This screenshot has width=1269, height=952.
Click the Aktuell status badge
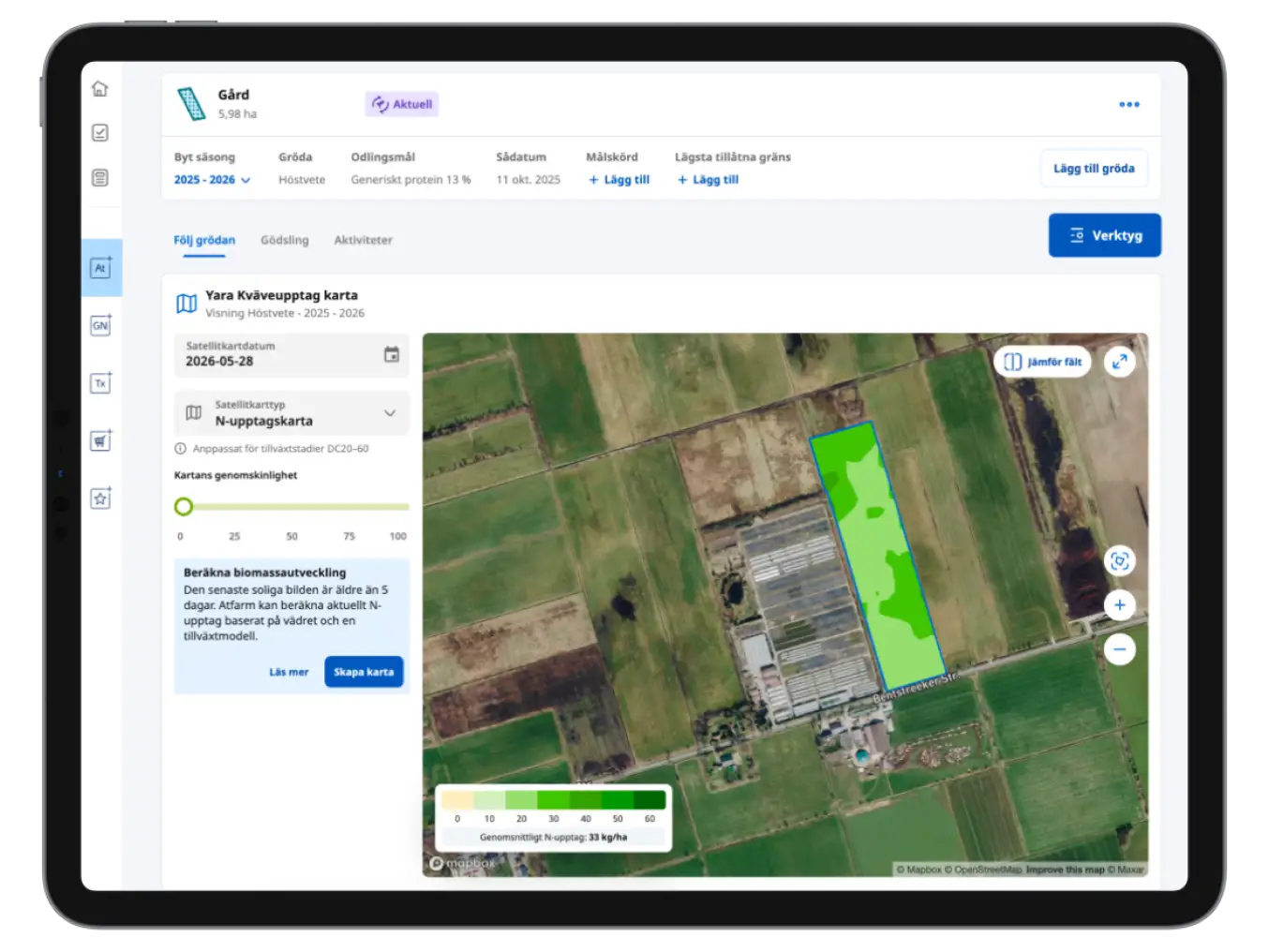click(x=402, y=104)
